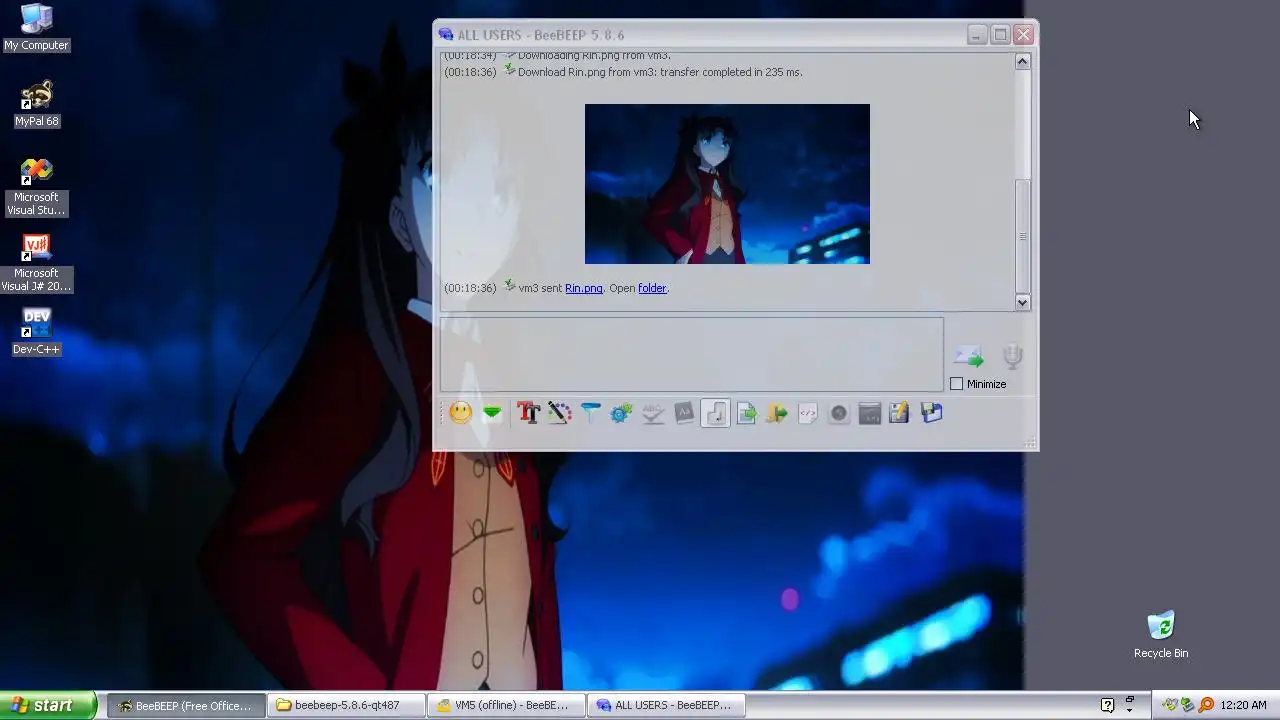Click the microphone voice message icon
1280x720 pixels.
[x=1012, y=357]
